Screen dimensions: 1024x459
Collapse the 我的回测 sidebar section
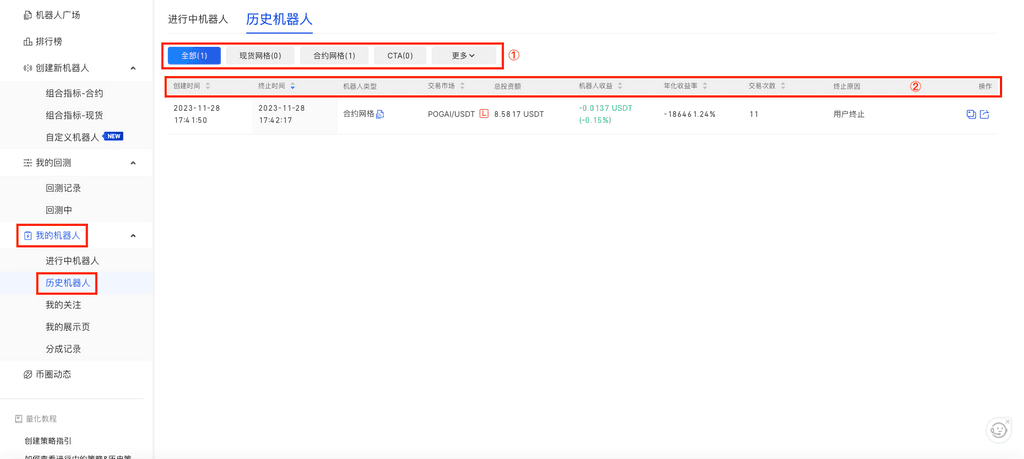point(133,163)
